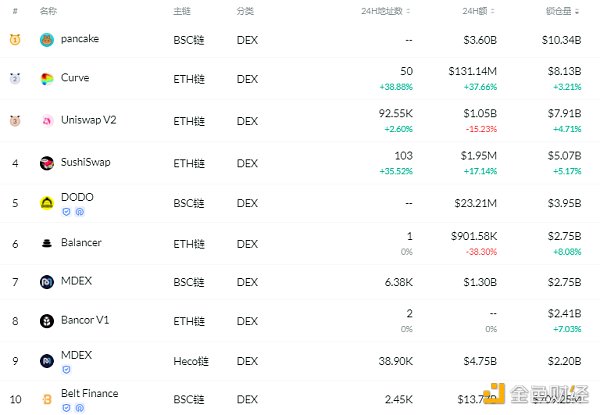Sort by the locked value column
This screenshot has height=415, width=600.
pyautogui.click(x=566, y=11)
